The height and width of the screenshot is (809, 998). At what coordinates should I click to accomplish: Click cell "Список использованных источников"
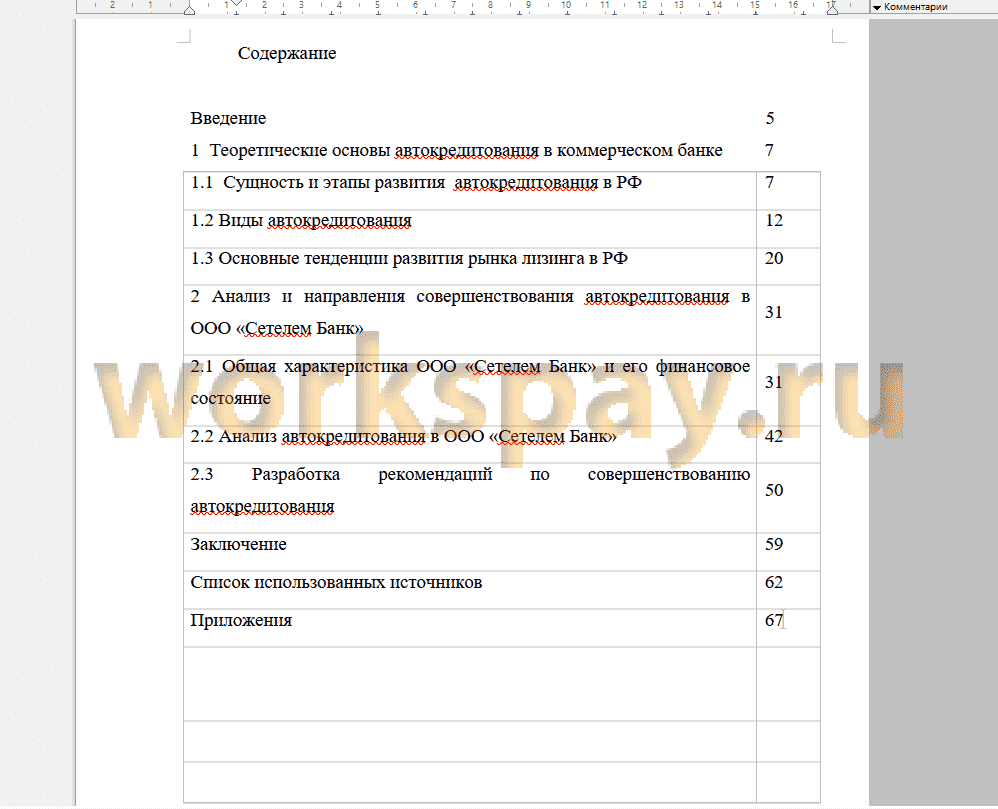pos(470,590)
